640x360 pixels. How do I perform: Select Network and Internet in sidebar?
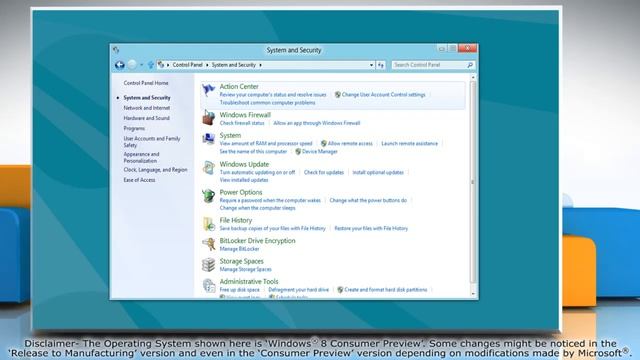coord(147,108)
